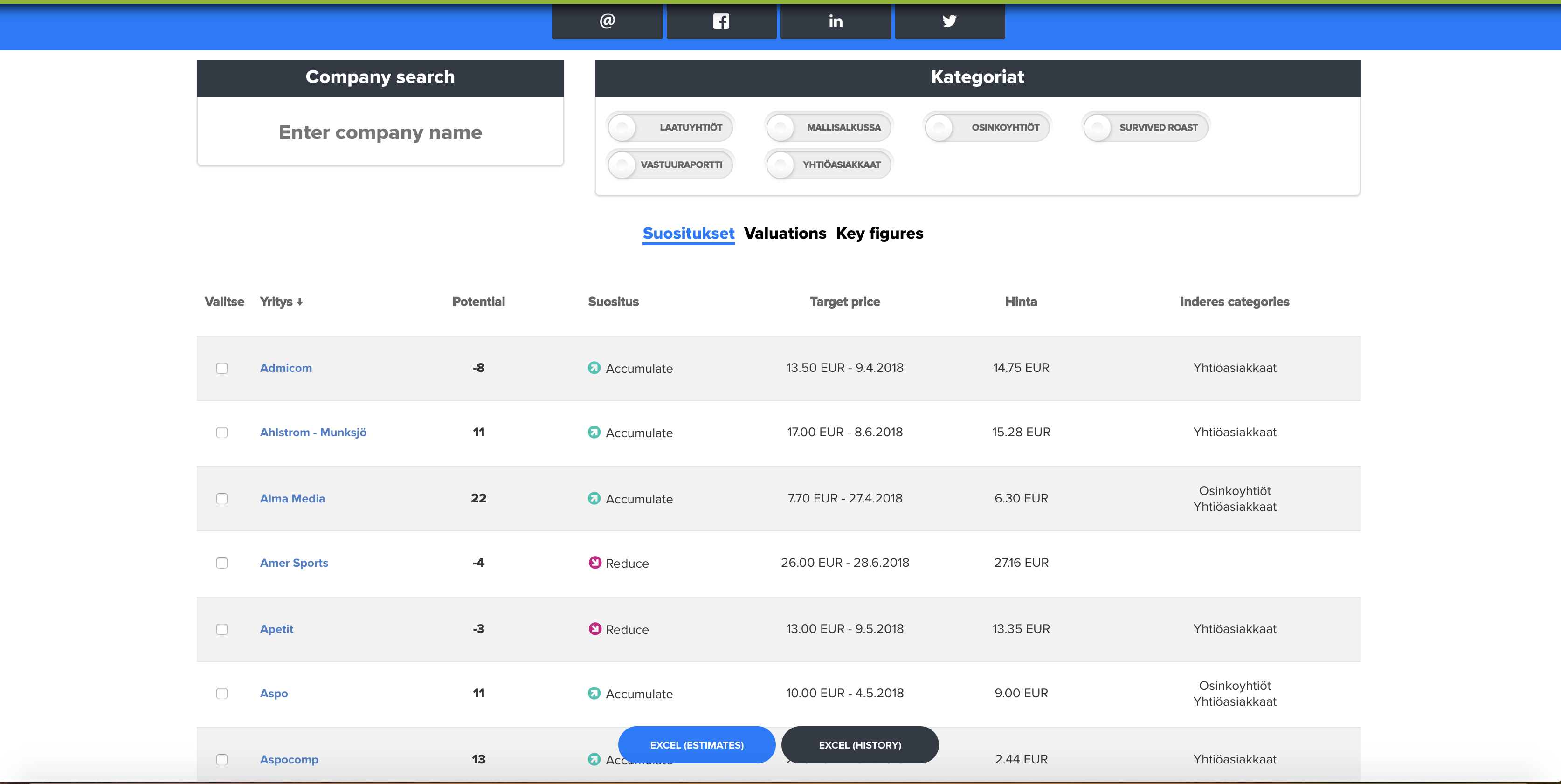Image resolution: width=1561 pixels, height=784 pixels.
Task: Sort by Target price header
Action: tap(845, 302)
